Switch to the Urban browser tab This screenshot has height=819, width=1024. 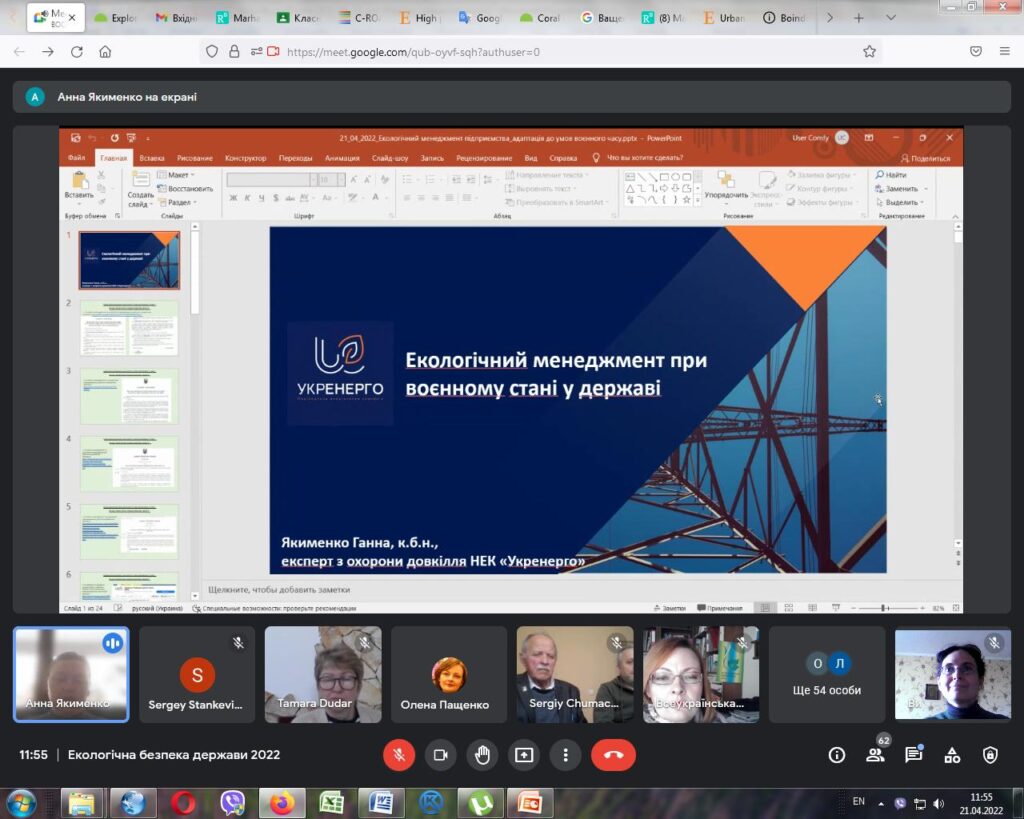(723, 18)
